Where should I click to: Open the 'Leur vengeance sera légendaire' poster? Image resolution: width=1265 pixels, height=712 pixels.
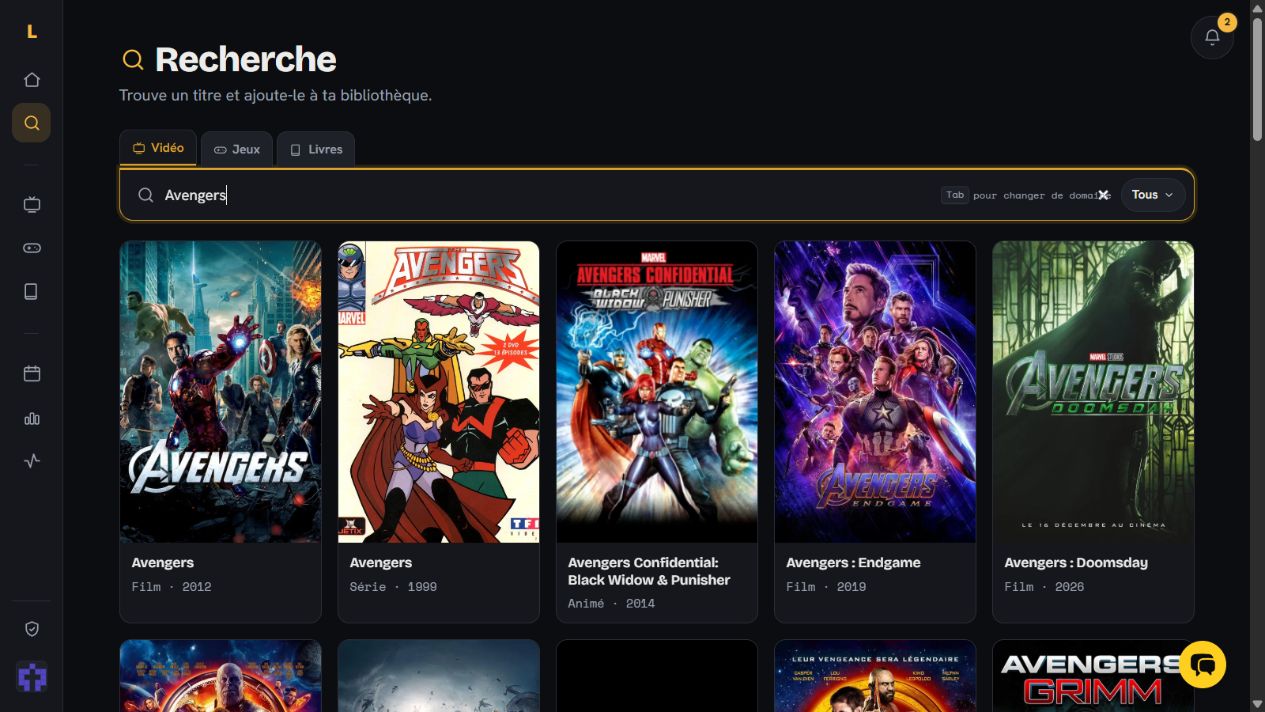pos(875,676)
